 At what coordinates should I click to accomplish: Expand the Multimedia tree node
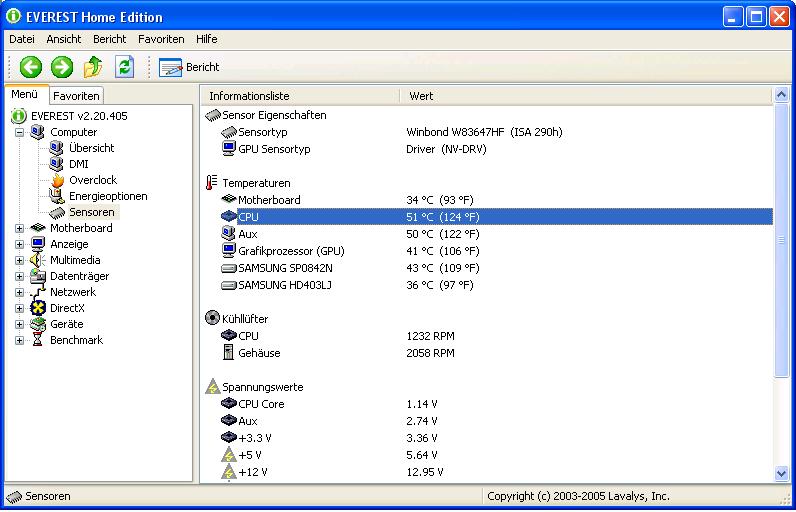click(19, 260)
